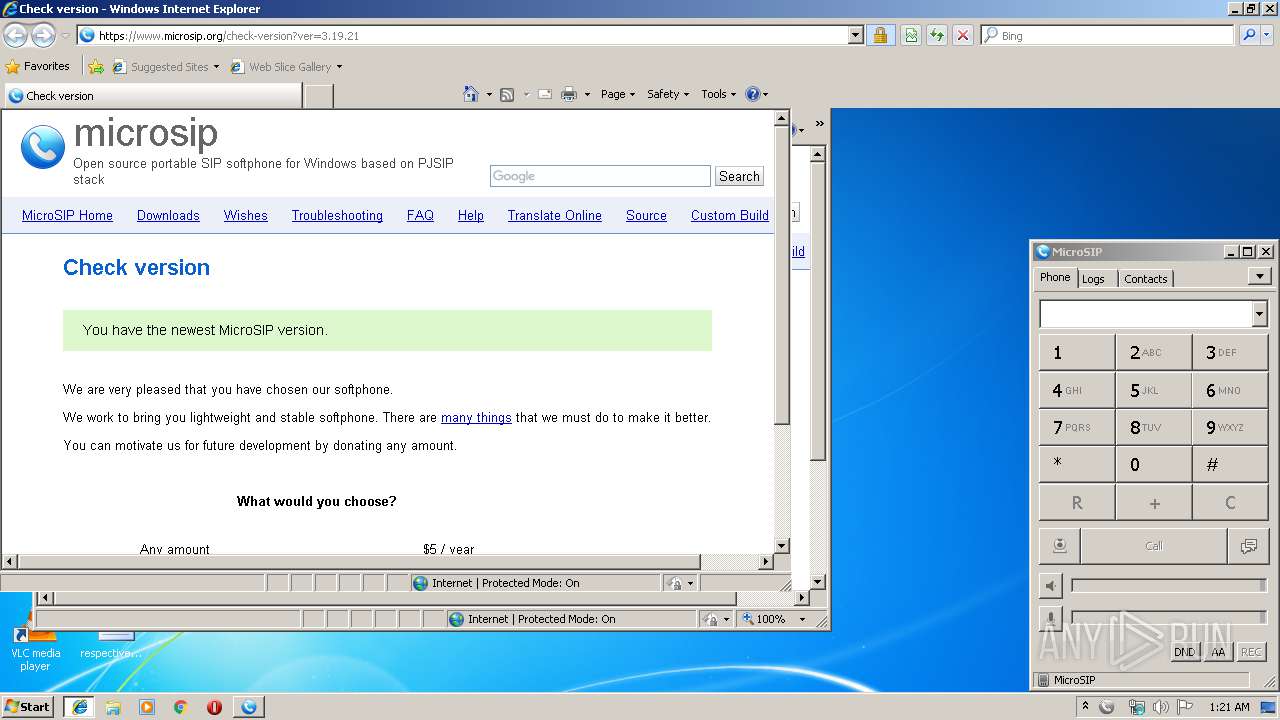Click the MicroSIP microphone volume slider
Screen dimensions: 1280x720
1168,618
